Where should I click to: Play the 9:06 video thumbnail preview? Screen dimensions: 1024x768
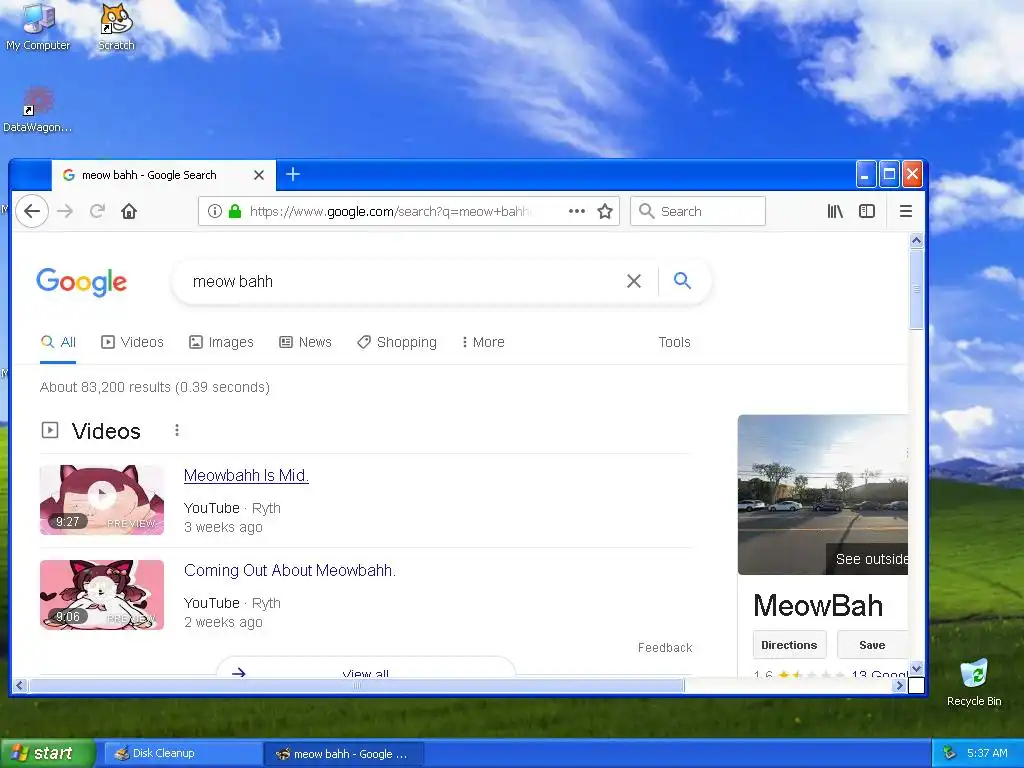pos(102,594)
